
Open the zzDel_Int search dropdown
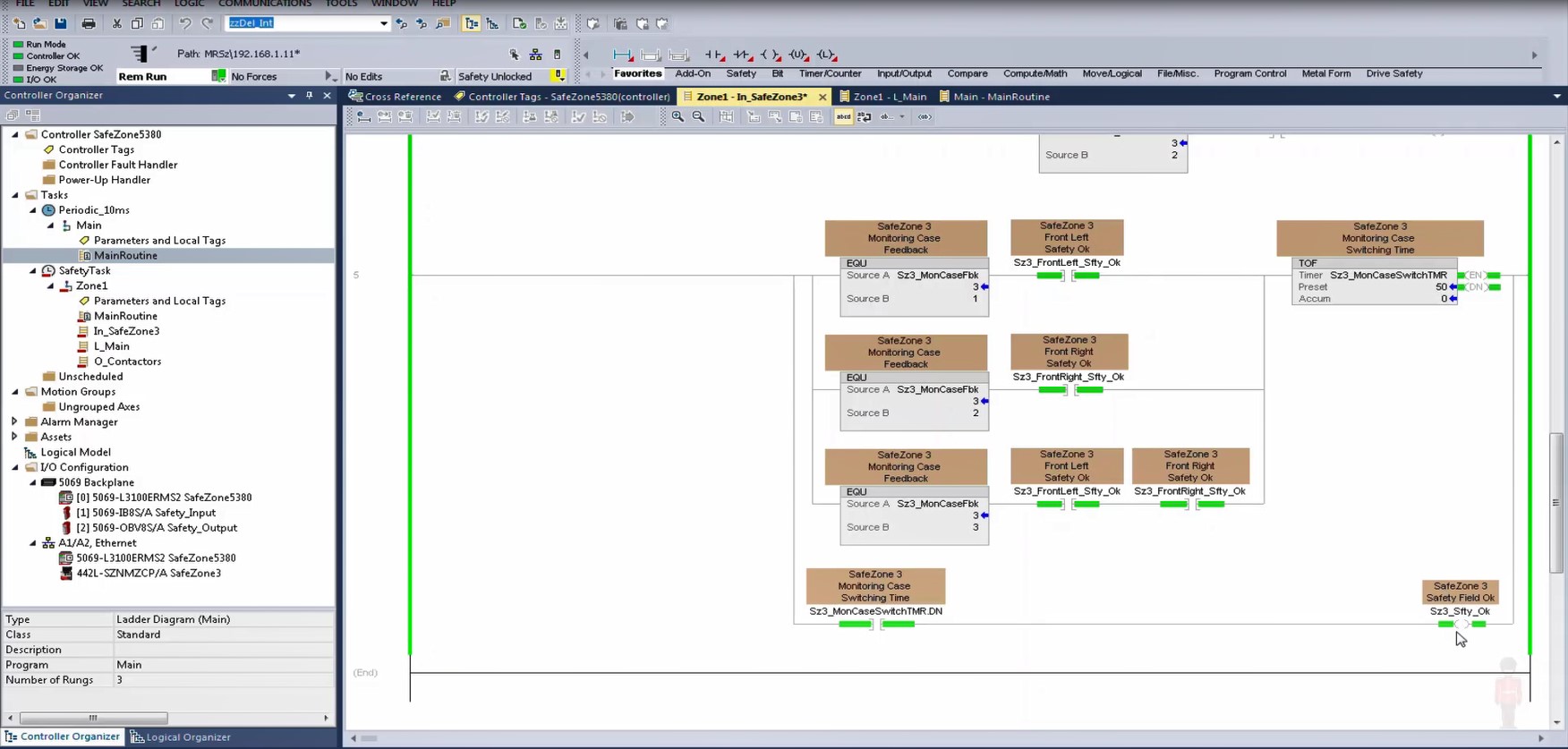[383, 24]
